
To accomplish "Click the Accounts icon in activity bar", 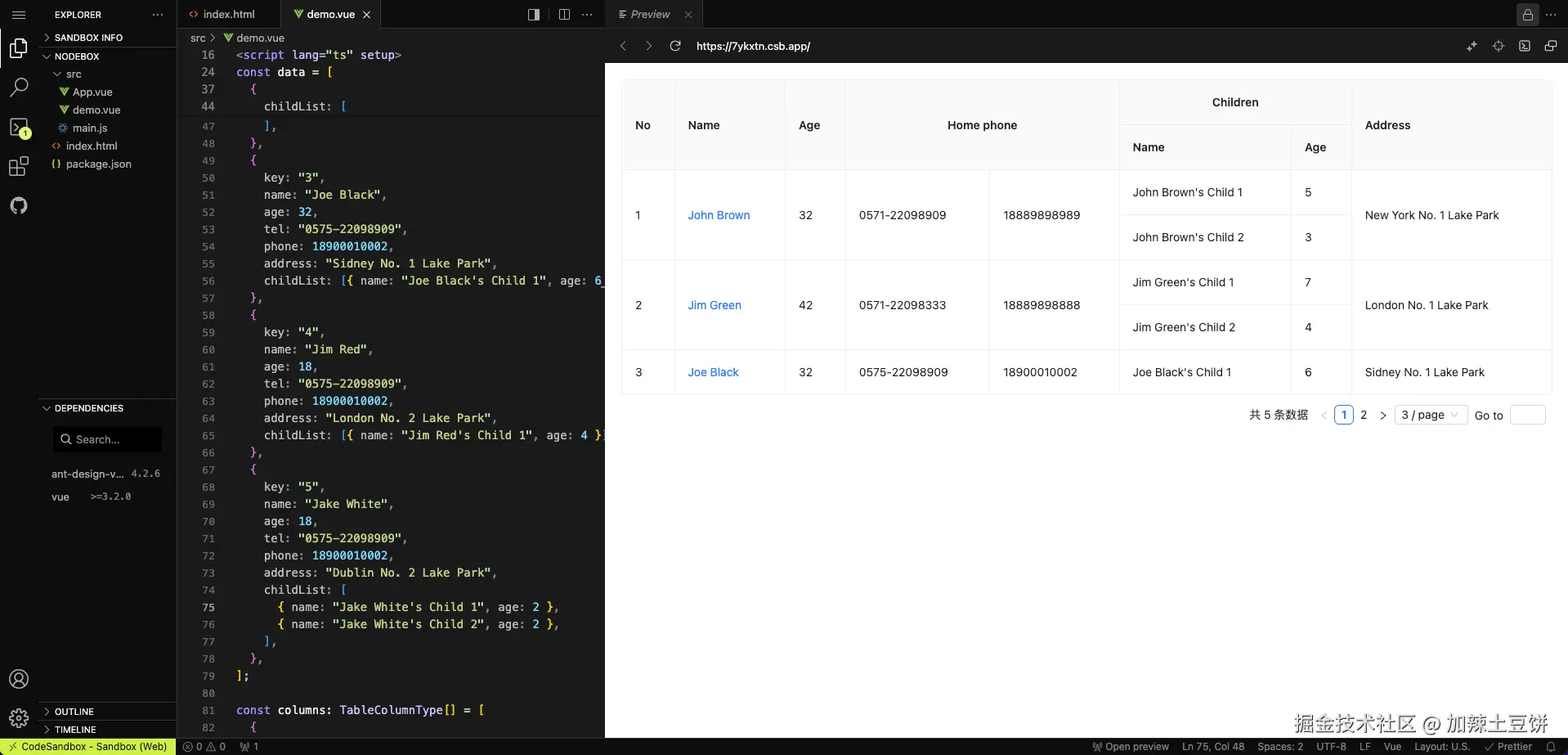I will click(x=19, y=679).
